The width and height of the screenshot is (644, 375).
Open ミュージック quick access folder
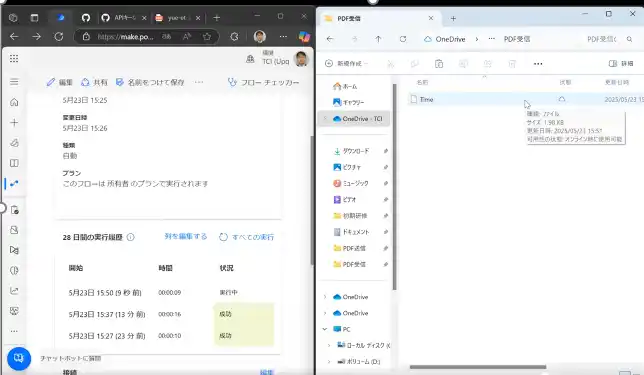coord(351,183)
